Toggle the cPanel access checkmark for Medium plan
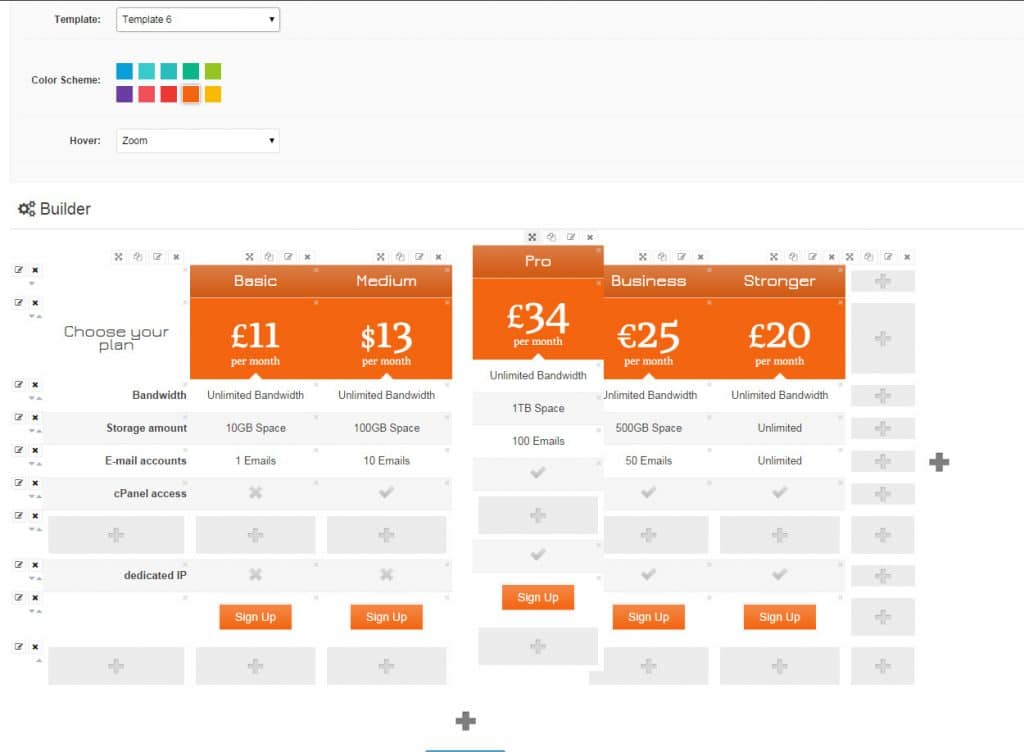This screenshot has height=752, width=1024. click(386, 493)
